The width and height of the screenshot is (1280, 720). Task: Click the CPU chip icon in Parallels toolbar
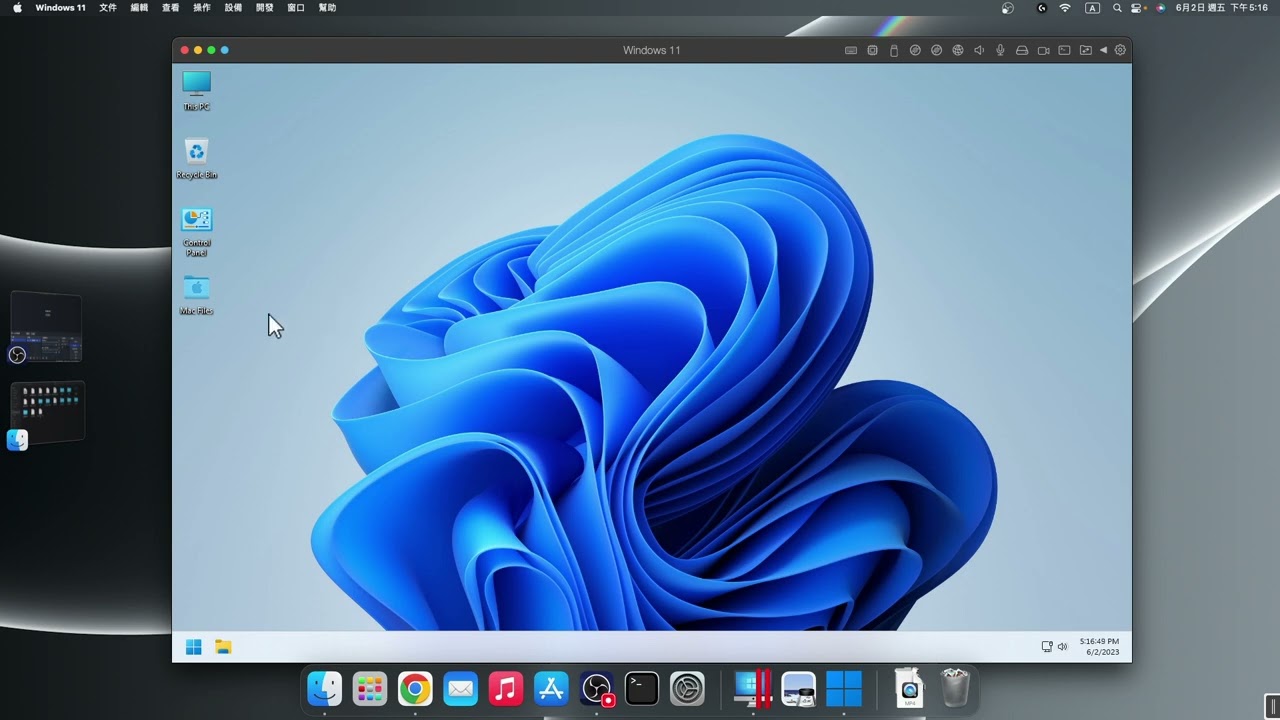872,50
